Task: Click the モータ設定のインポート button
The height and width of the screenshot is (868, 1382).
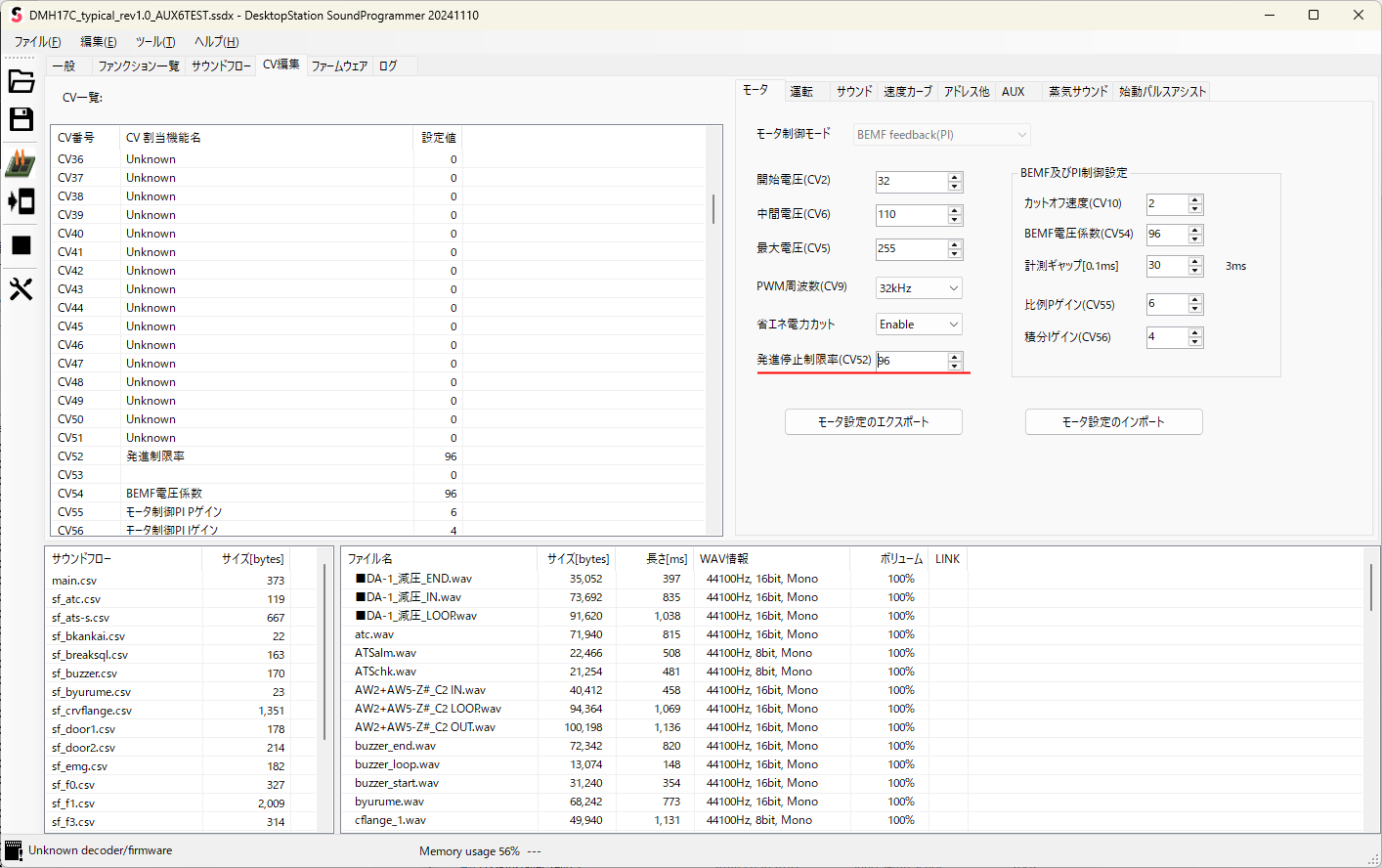Action: coord(1113,422)
